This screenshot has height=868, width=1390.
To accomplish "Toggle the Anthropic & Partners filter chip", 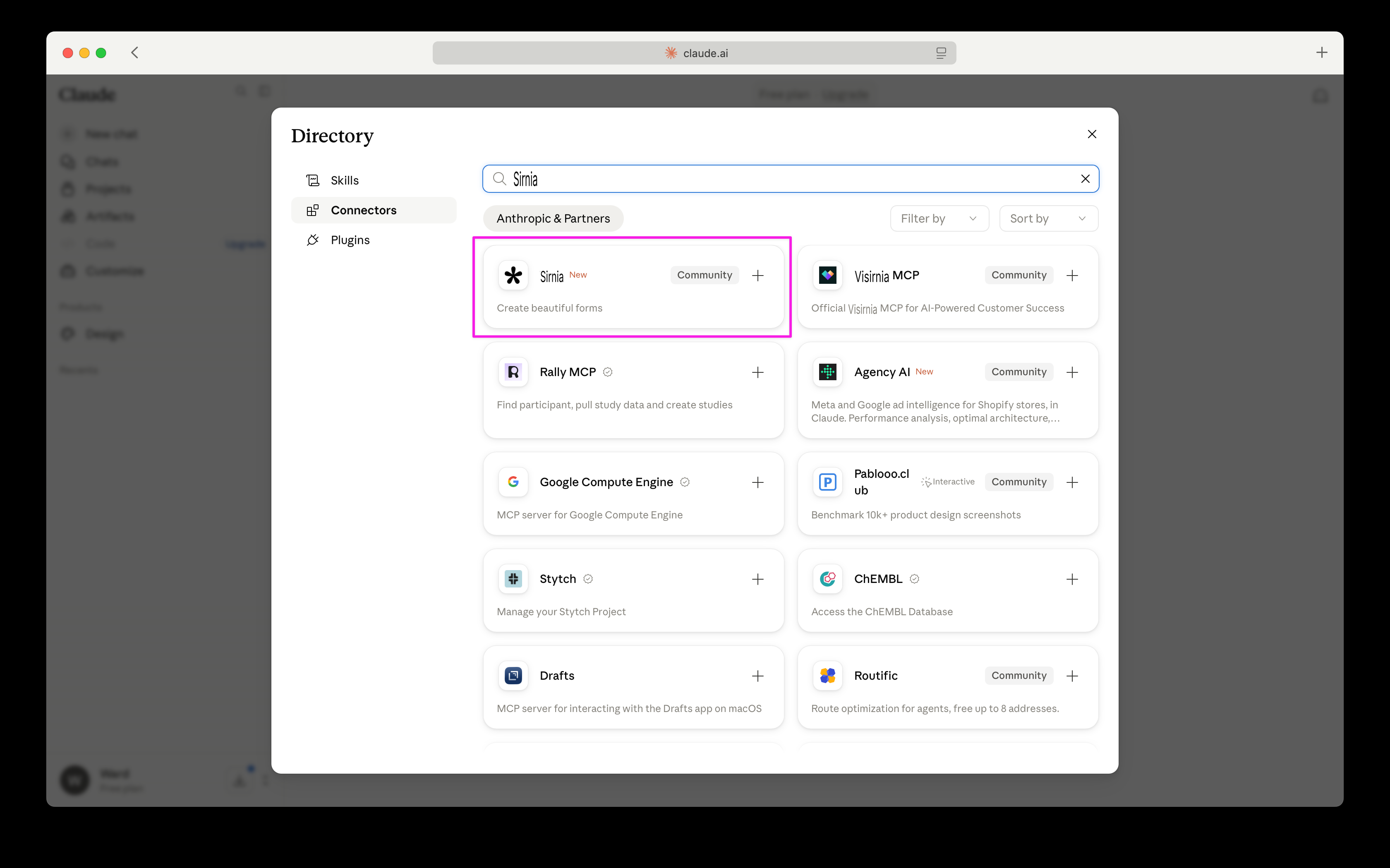I will coord(553,219).
